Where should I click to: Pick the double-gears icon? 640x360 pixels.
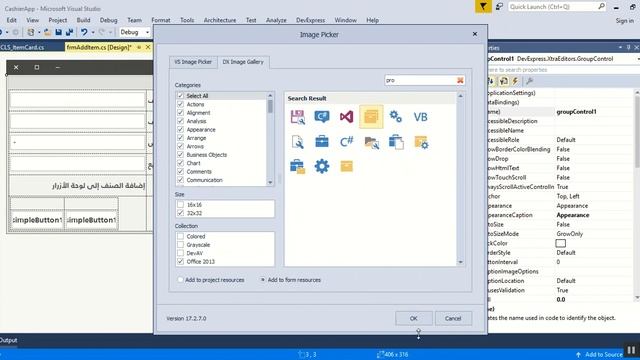click(x=396, y=117)
